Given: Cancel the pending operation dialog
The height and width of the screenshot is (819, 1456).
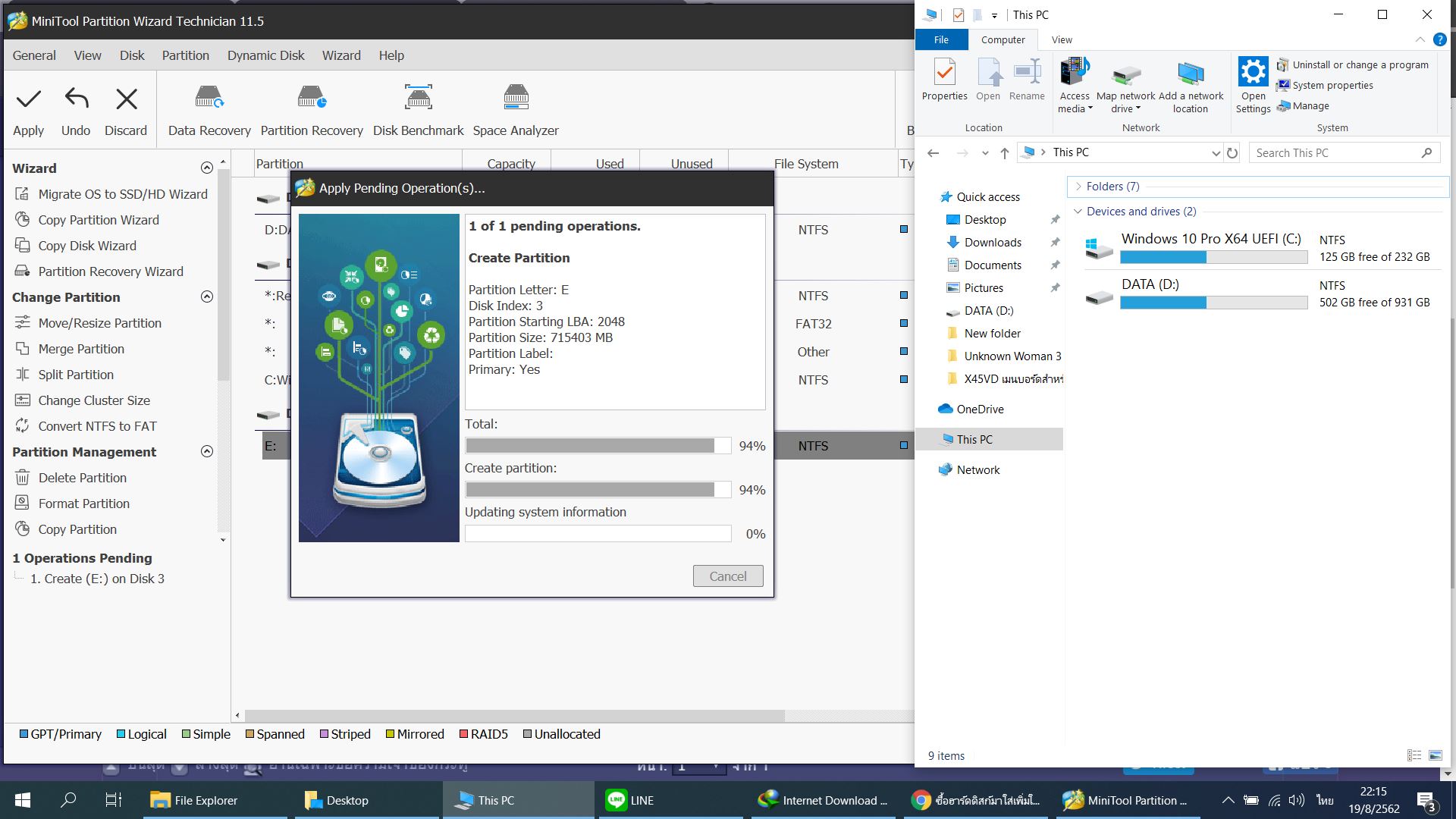Looking at the screenshot, I should (727, 576).
